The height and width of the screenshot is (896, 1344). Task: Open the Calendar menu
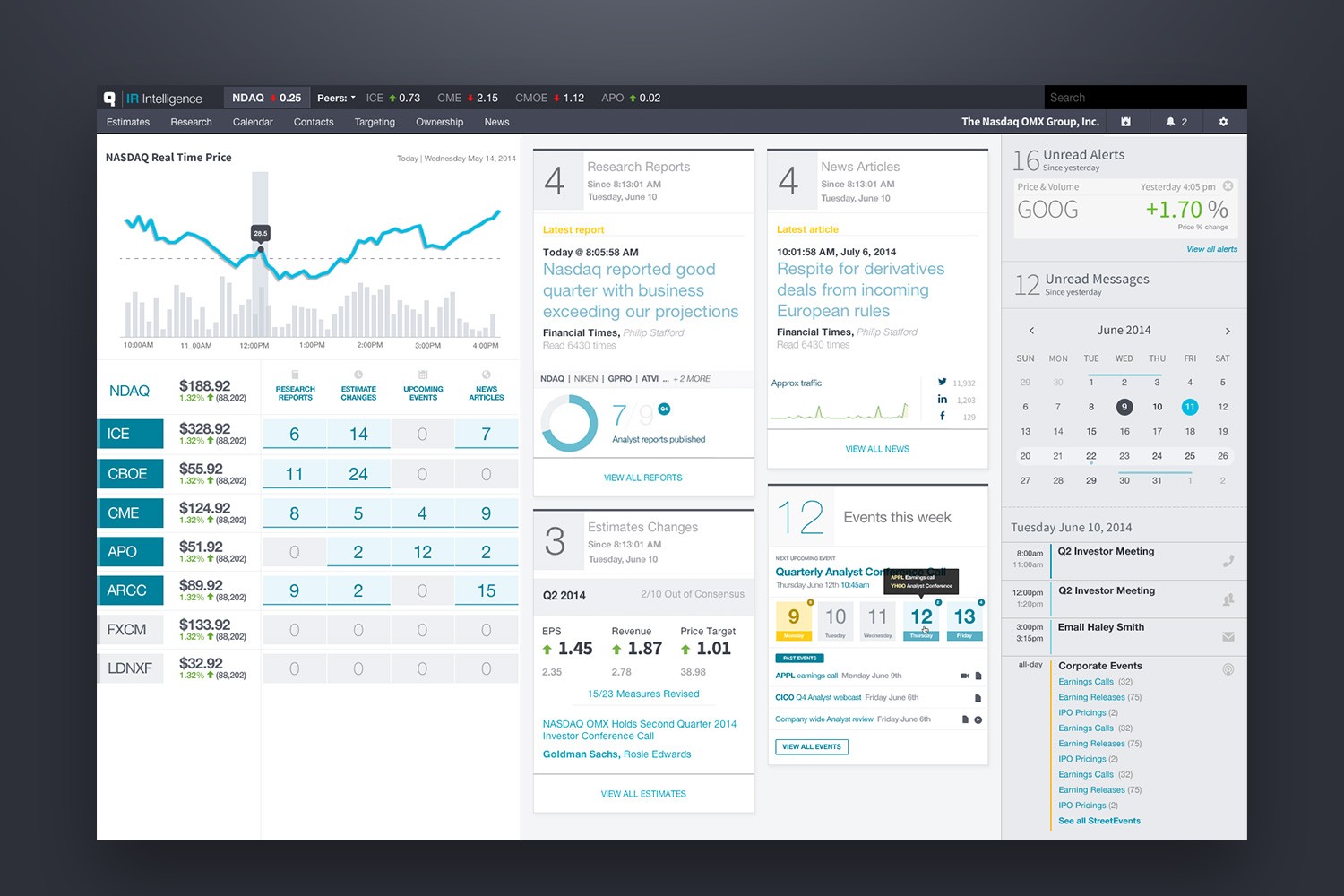[x=253, y=122]
